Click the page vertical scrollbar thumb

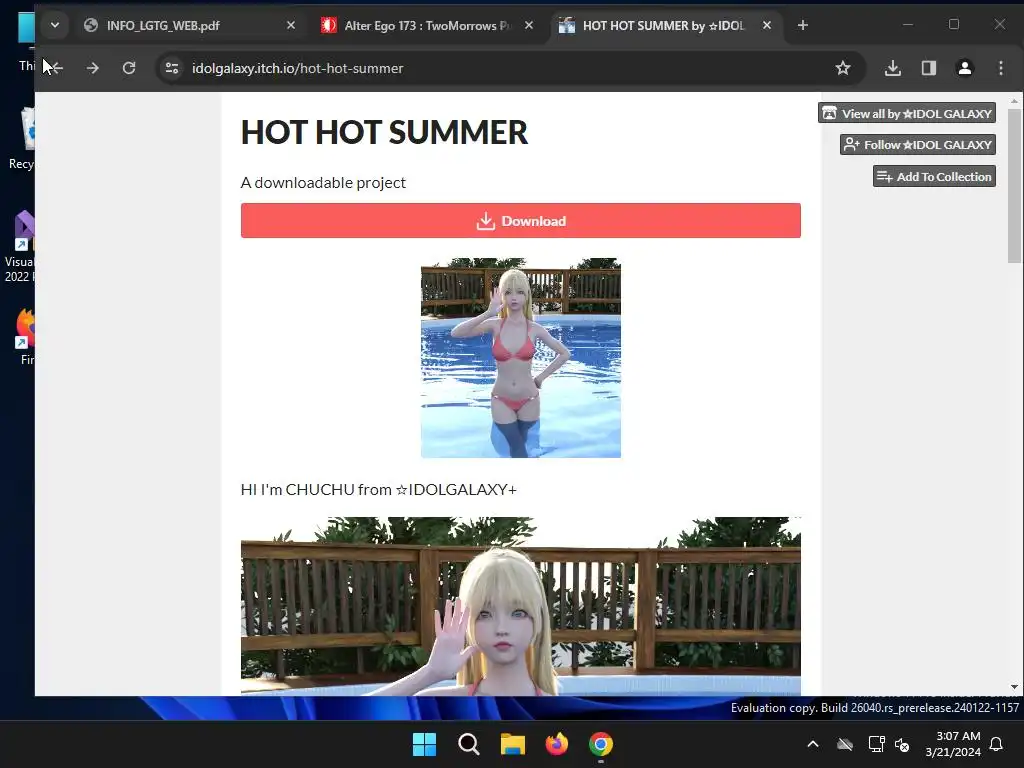[1014, 186]
